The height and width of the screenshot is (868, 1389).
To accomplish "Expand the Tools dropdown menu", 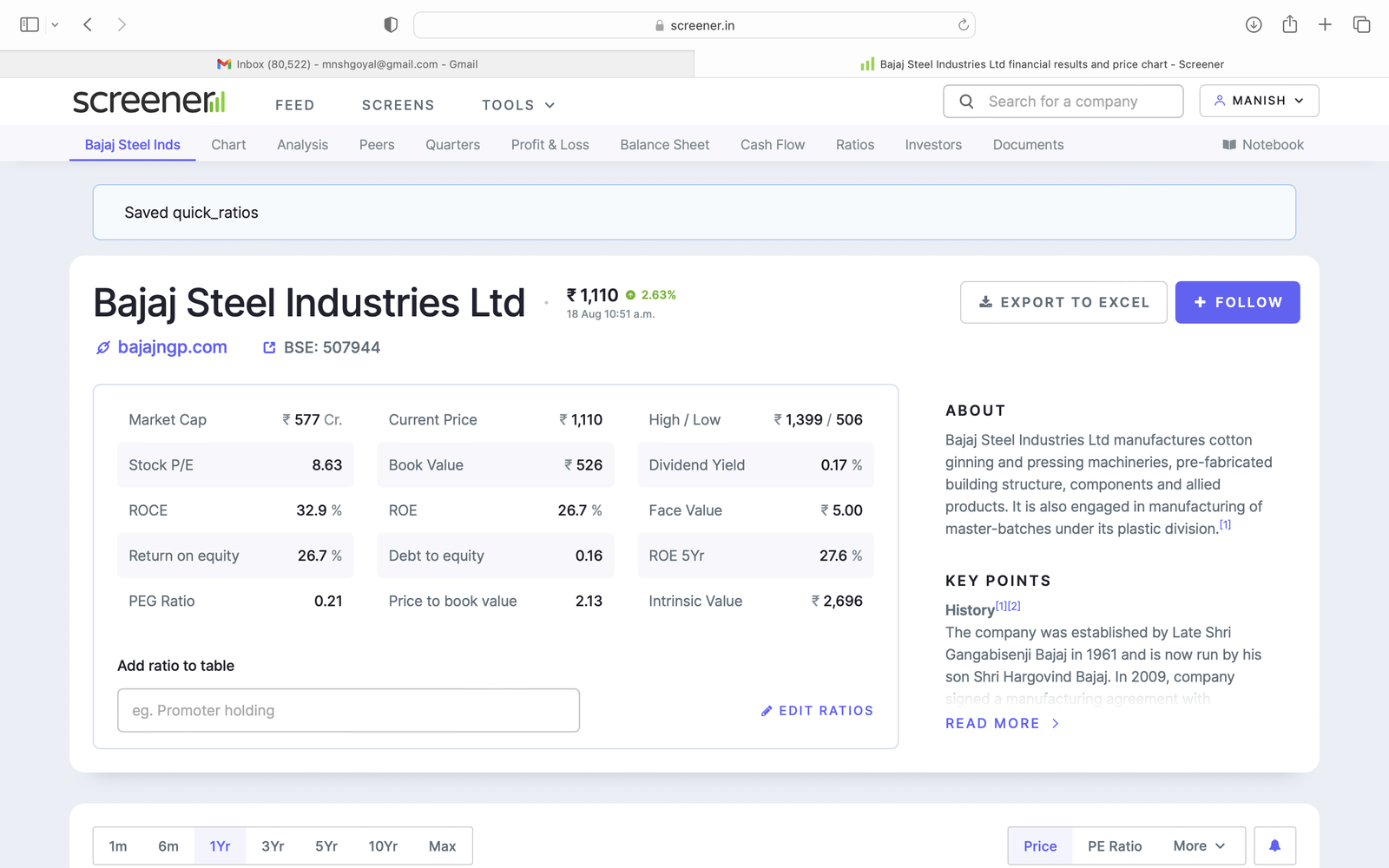I will click(x=517, y=105).
